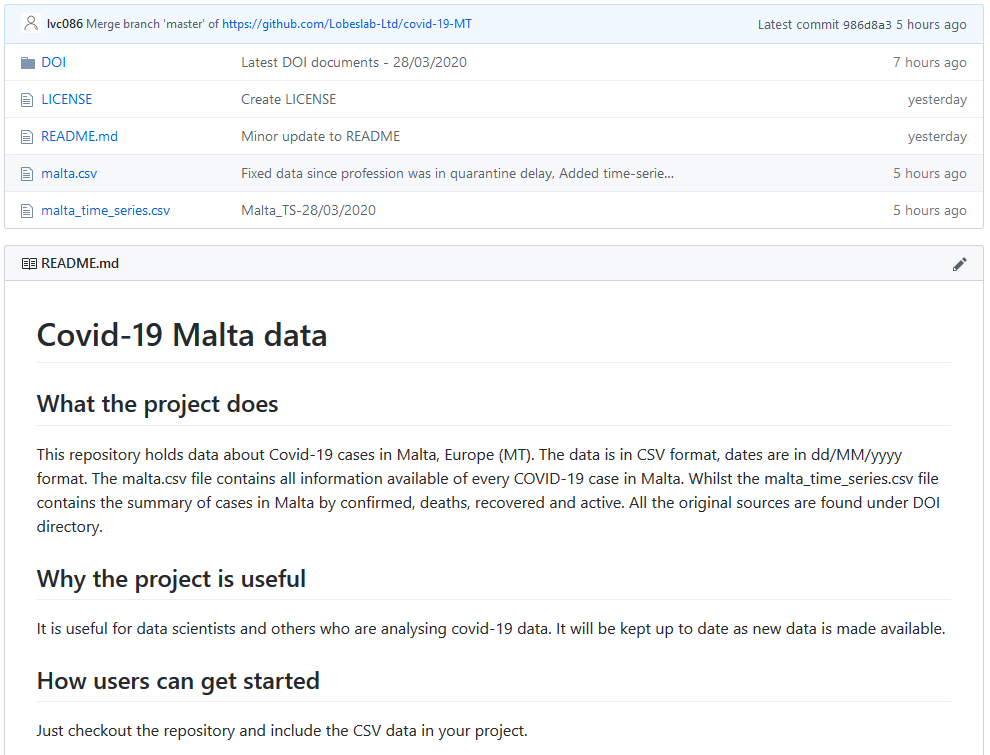Open the DOI directory
The image size is (990, 755).
tap(53, 63)
